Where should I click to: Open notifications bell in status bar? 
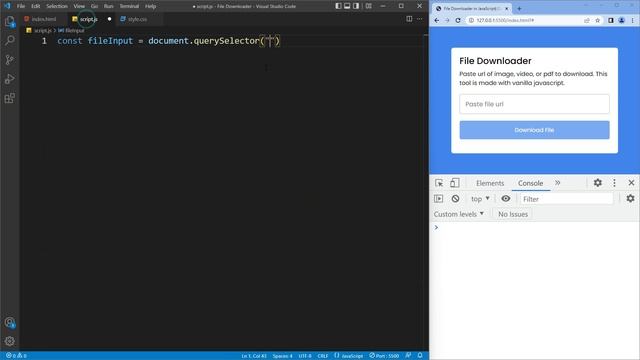(x=420, y=356)
